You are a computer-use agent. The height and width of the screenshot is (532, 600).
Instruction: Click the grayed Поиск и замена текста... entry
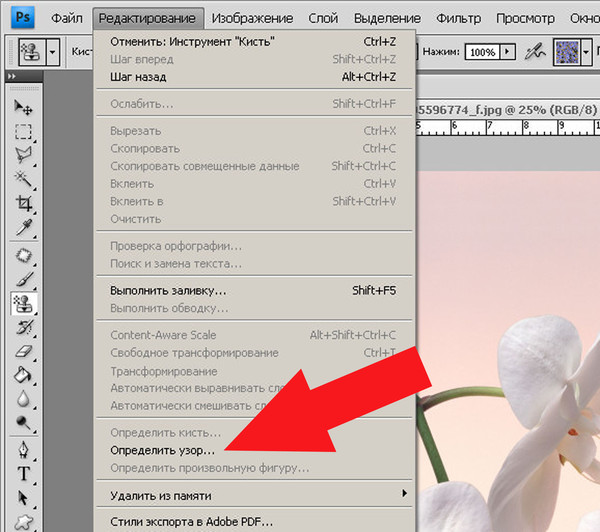point(254,264)
